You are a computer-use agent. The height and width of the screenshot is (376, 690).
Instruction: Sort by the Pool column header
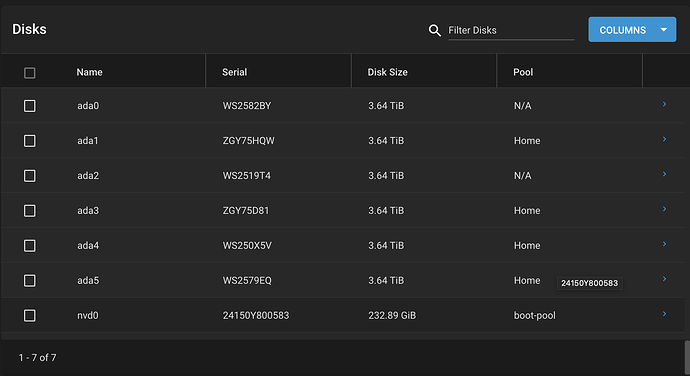523,72
